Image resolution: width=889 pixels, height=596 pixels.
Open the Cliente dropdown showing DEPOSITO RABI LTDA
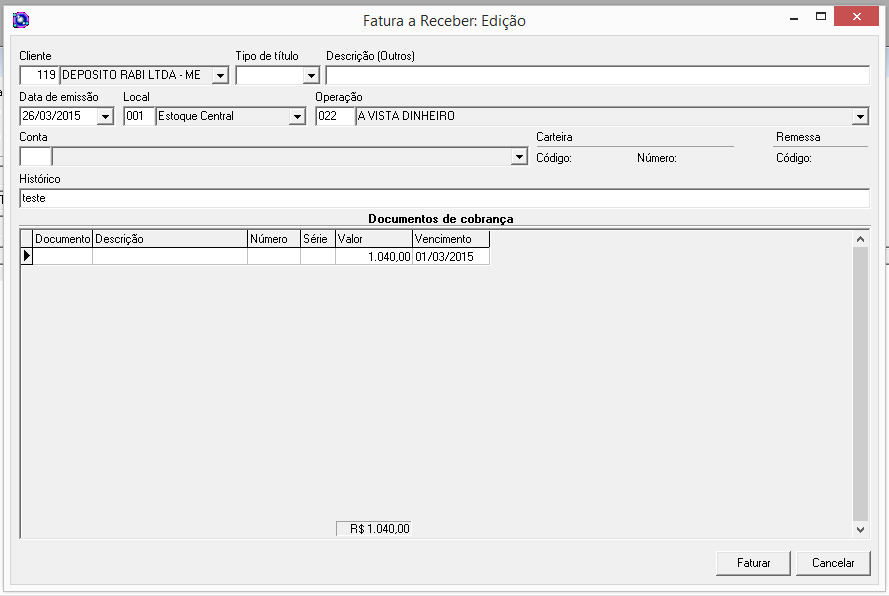(x=219, y=74)
